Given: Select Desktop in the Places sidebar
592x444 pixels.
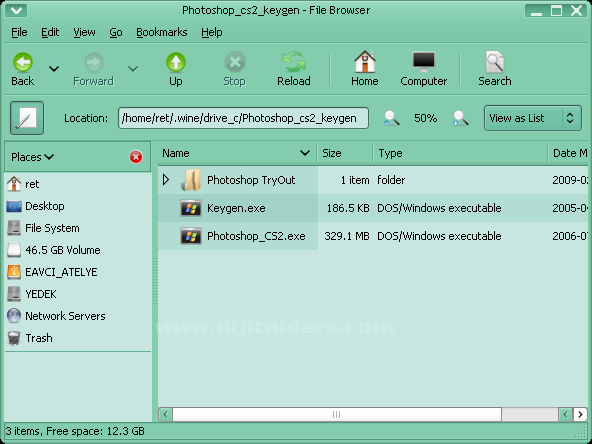Looking at the screenshot, I should tap(78, 206).
